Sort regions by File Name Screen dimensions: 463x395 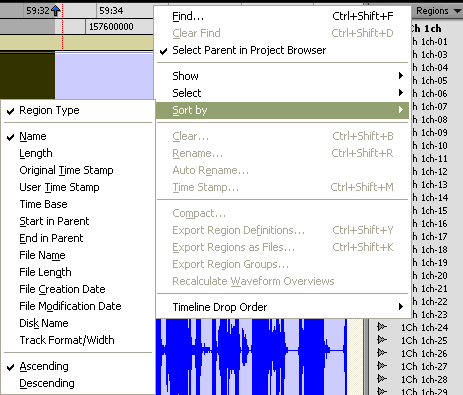coord(78,255)
